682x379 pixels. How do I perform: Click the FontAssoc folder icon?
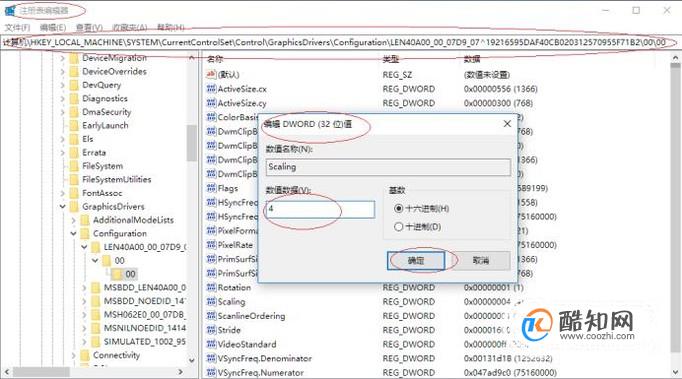pyautogui.click(x=74, y=193)
